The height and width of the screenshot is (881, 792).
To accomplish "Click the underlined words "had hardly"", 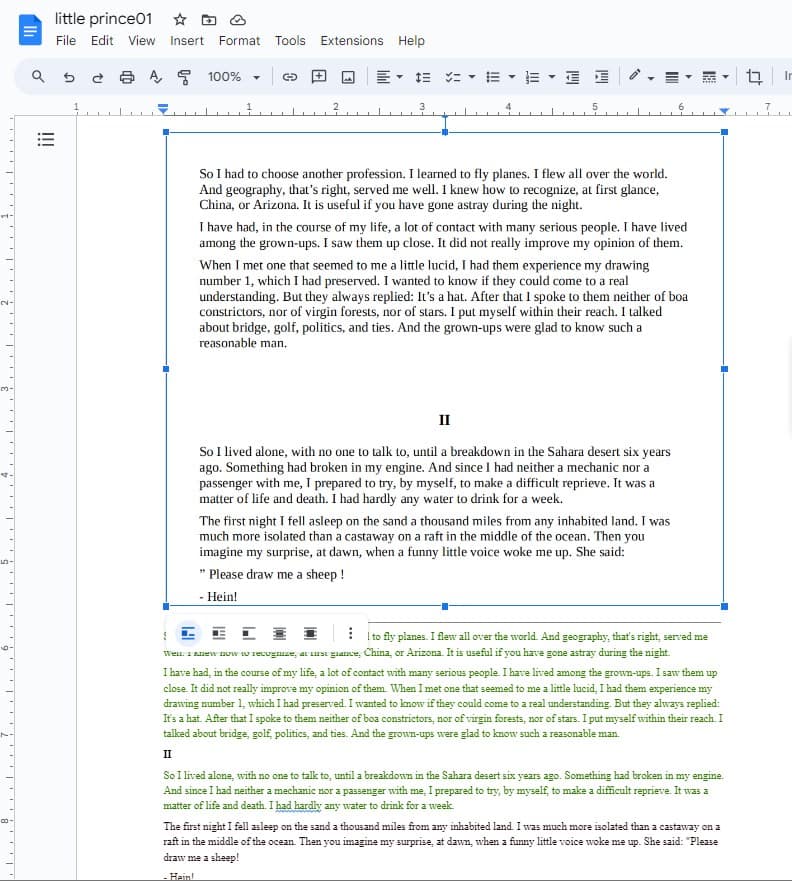I will [299, 806].
